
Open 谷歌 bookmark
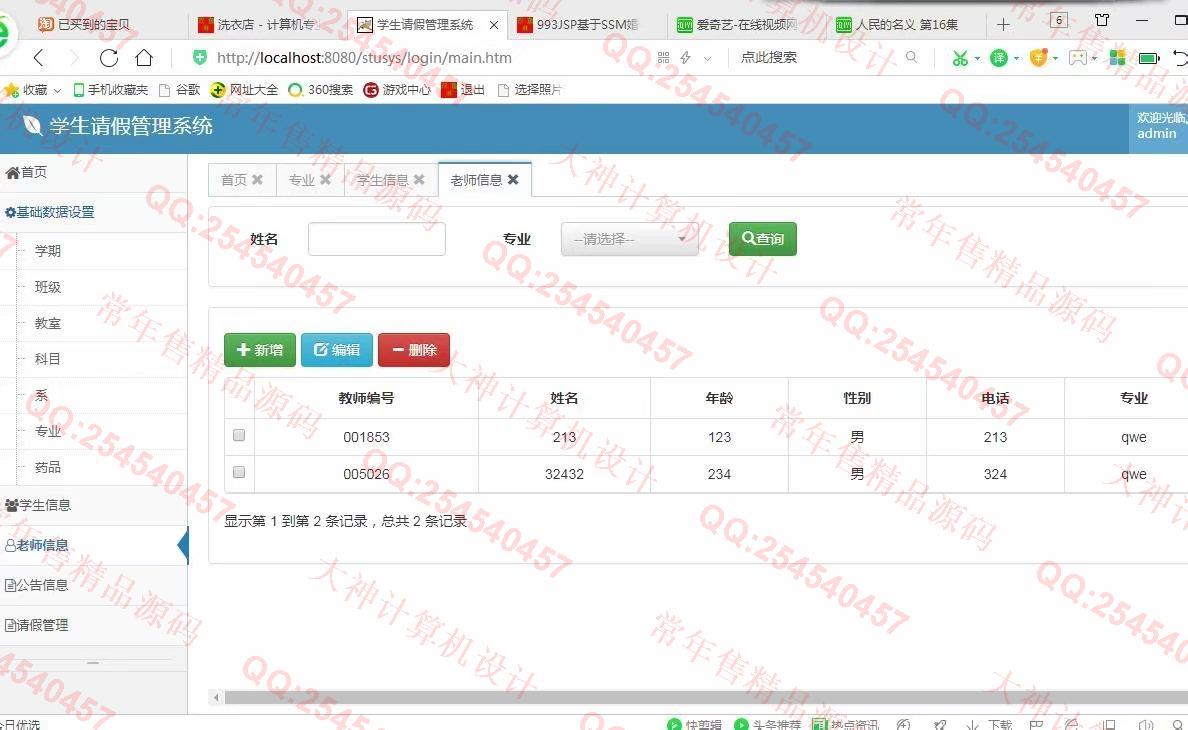[180, 89]
